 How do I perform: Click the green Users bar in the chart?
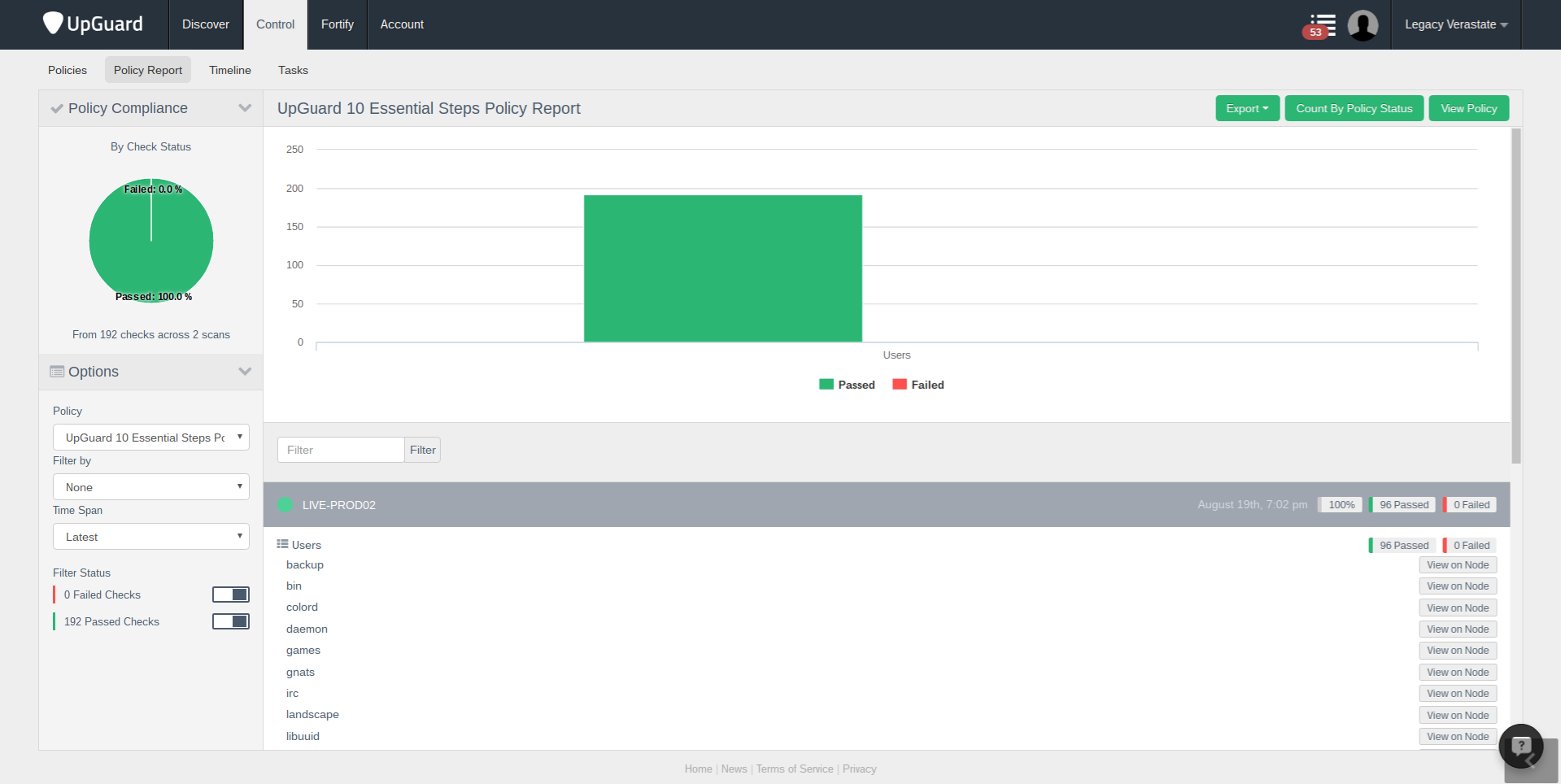pos(723,268)
